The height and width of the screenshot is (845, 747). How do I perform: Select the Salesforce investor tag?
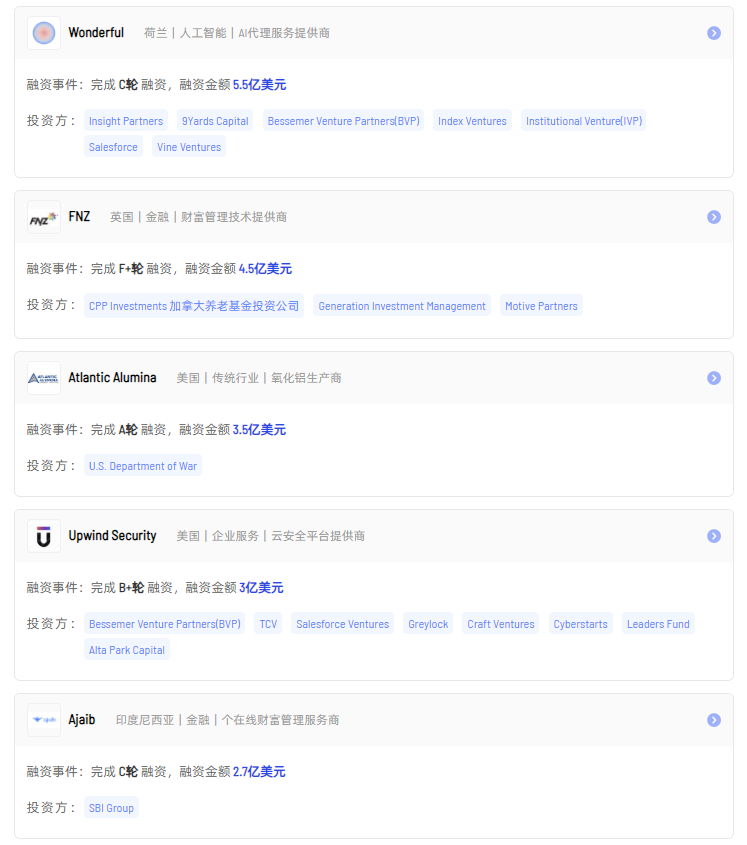click(x=113, y=147)
